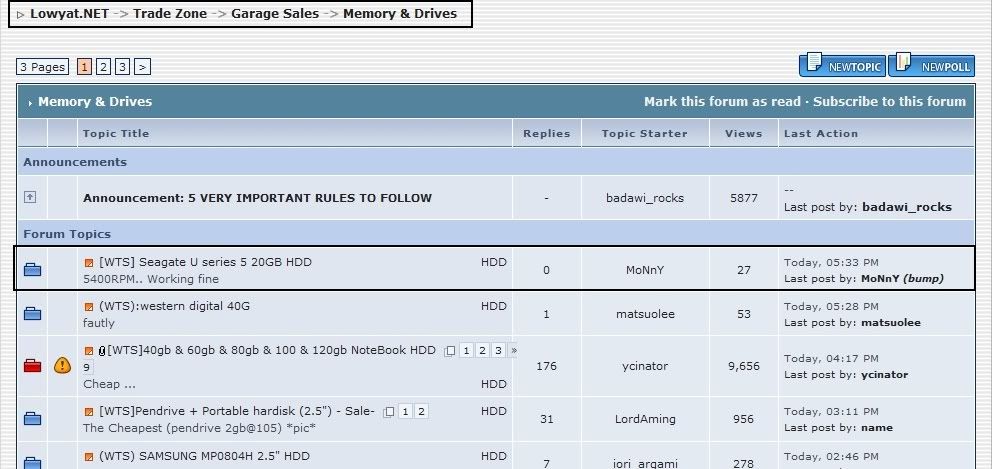Open the '3 Pages' page jump box

point(42,67)
